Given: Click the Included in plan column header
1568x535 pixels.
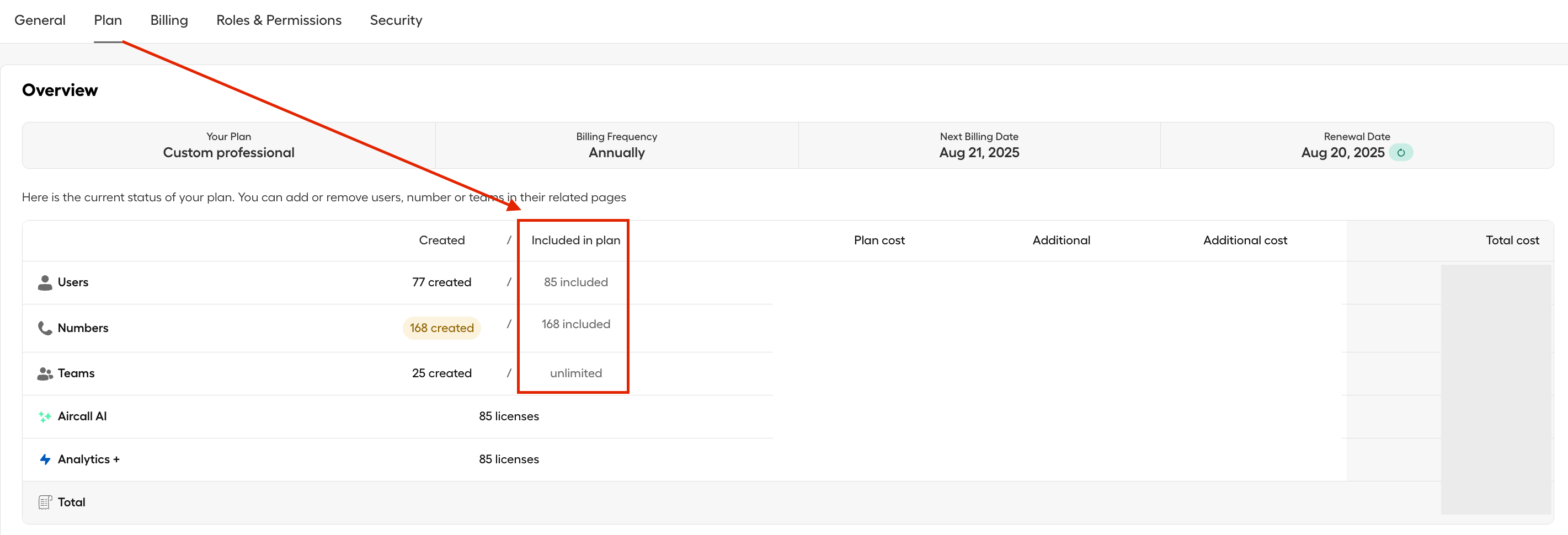Looking at the screenshot, I should click(x=575, y=240).
